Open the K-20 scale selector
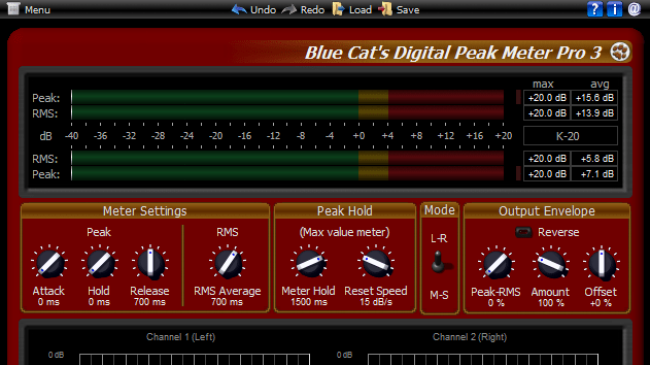This screenshot has width=650, height=365. tap(570, 136)
